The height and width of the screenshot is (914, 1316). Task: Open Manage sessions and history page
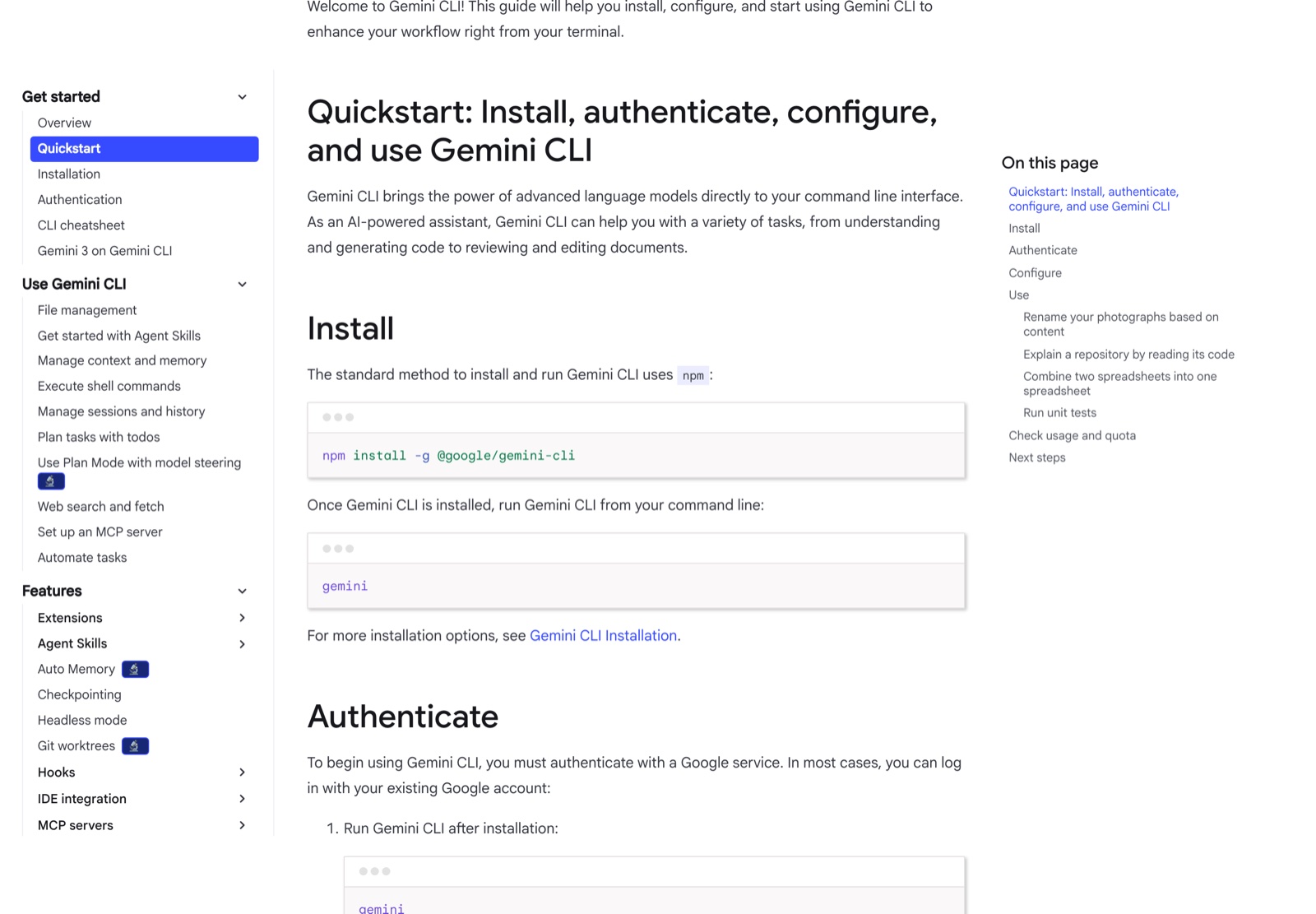[121, 411]
